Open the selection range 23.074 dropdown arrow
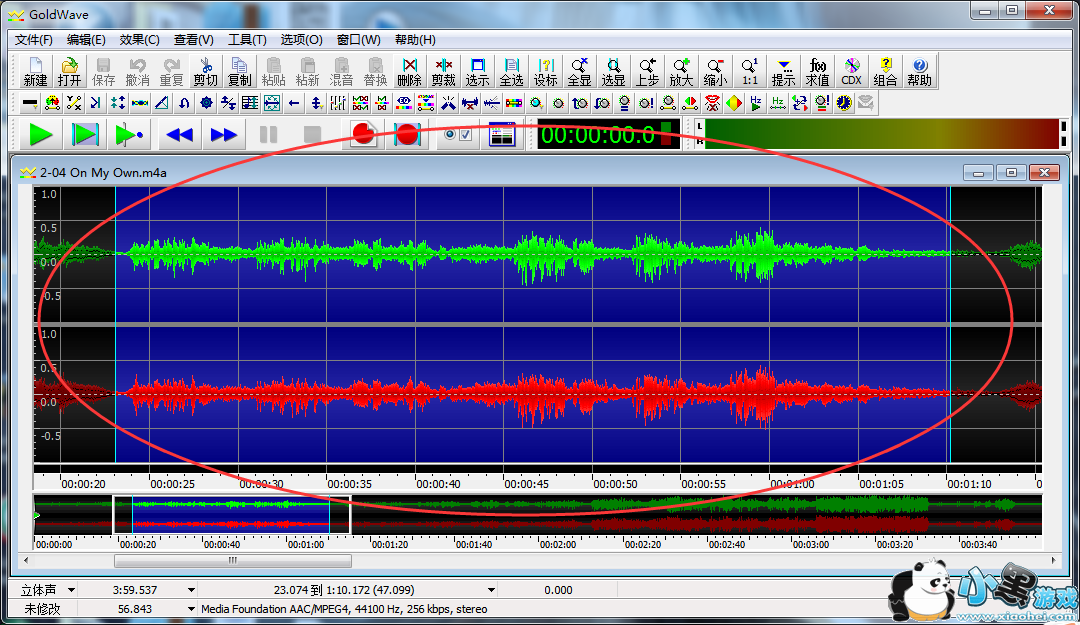The image size is (1080, 625). 492,590
